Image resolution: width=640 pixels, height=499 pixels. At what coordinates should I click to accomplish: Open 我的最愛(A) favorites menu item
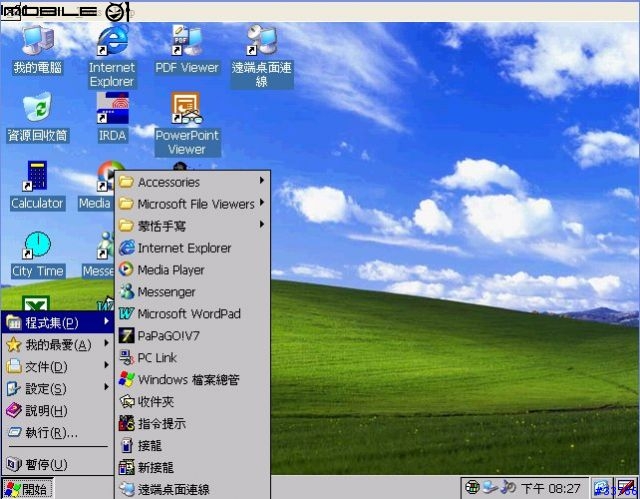pyautogui.click(x=58, y=345)
